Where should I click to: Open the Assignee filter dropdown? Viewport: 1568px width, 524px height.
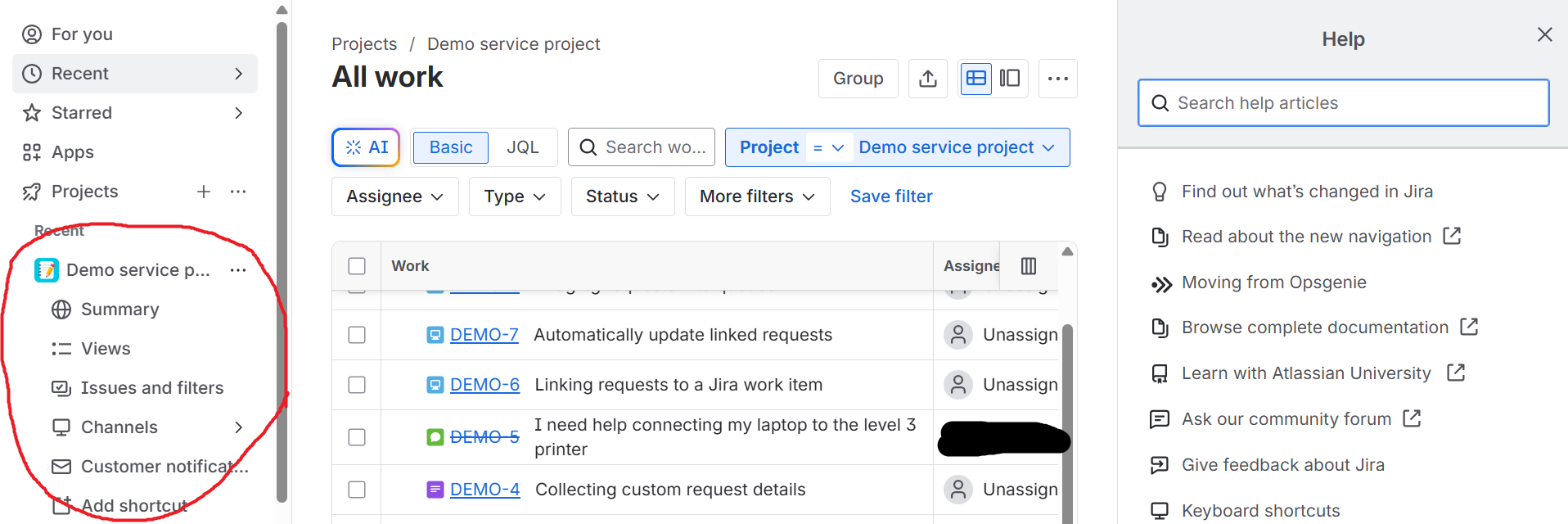tap(395, 196)
